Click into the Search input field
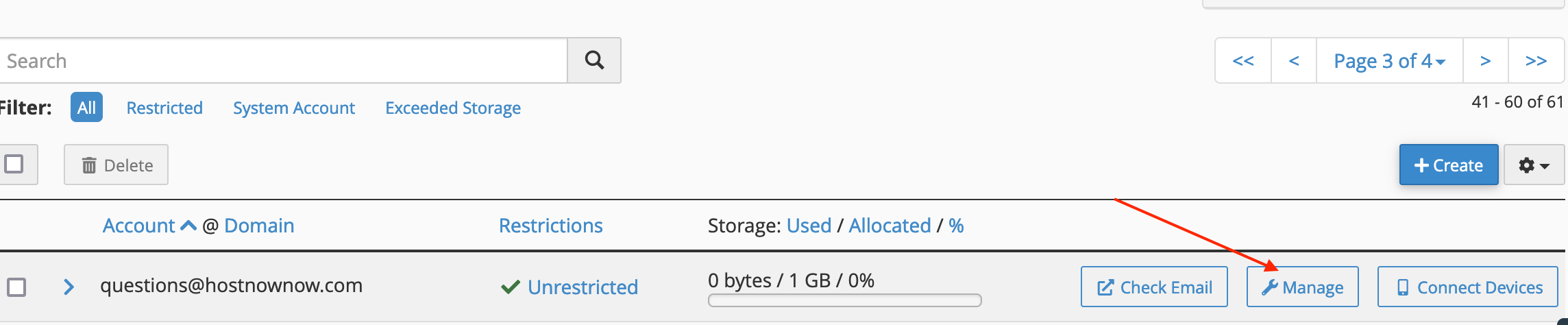 (283, 60)
